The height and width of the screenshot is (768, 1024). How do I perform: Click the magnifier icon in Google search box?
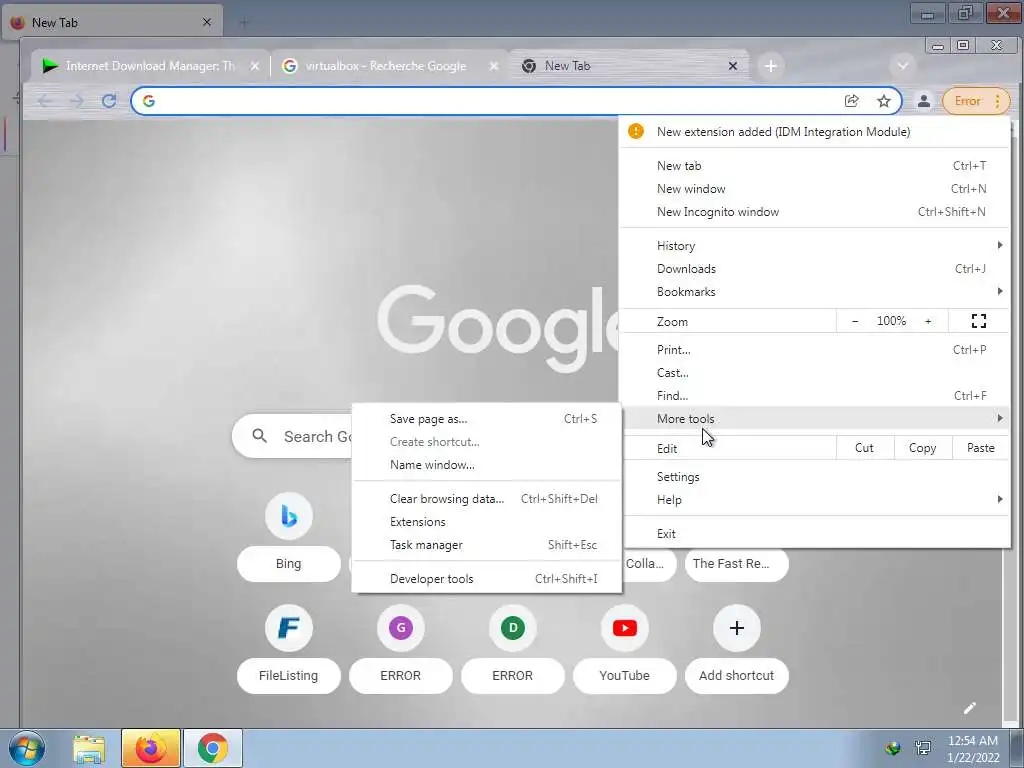click(x=259, y=436)
